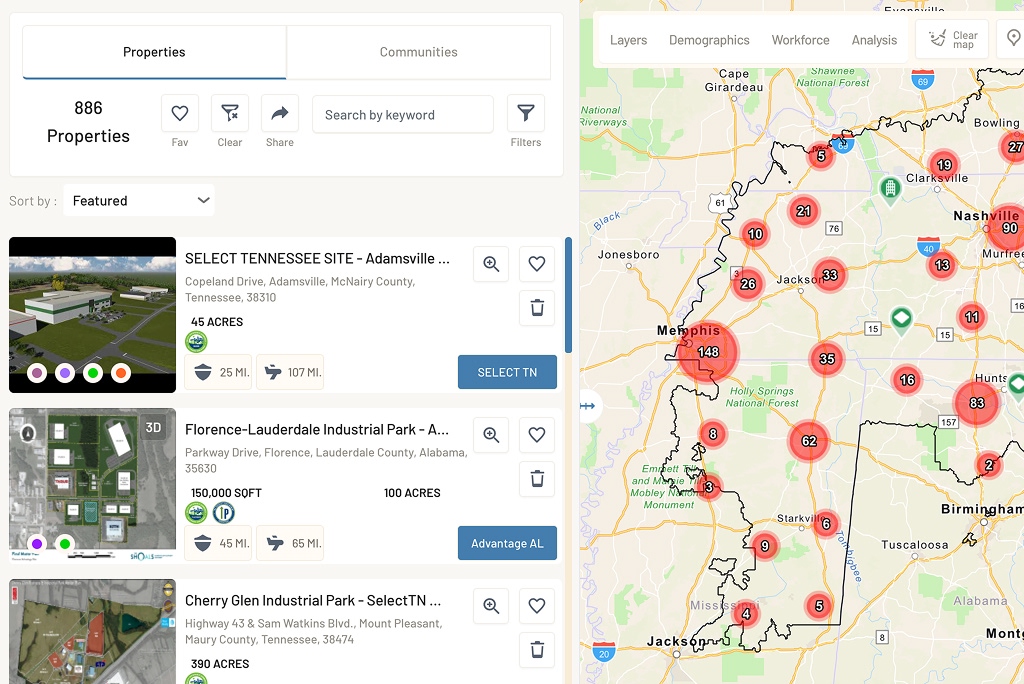
Task: Zoom to the Adamsville site on map
Action: coord(491,264)
